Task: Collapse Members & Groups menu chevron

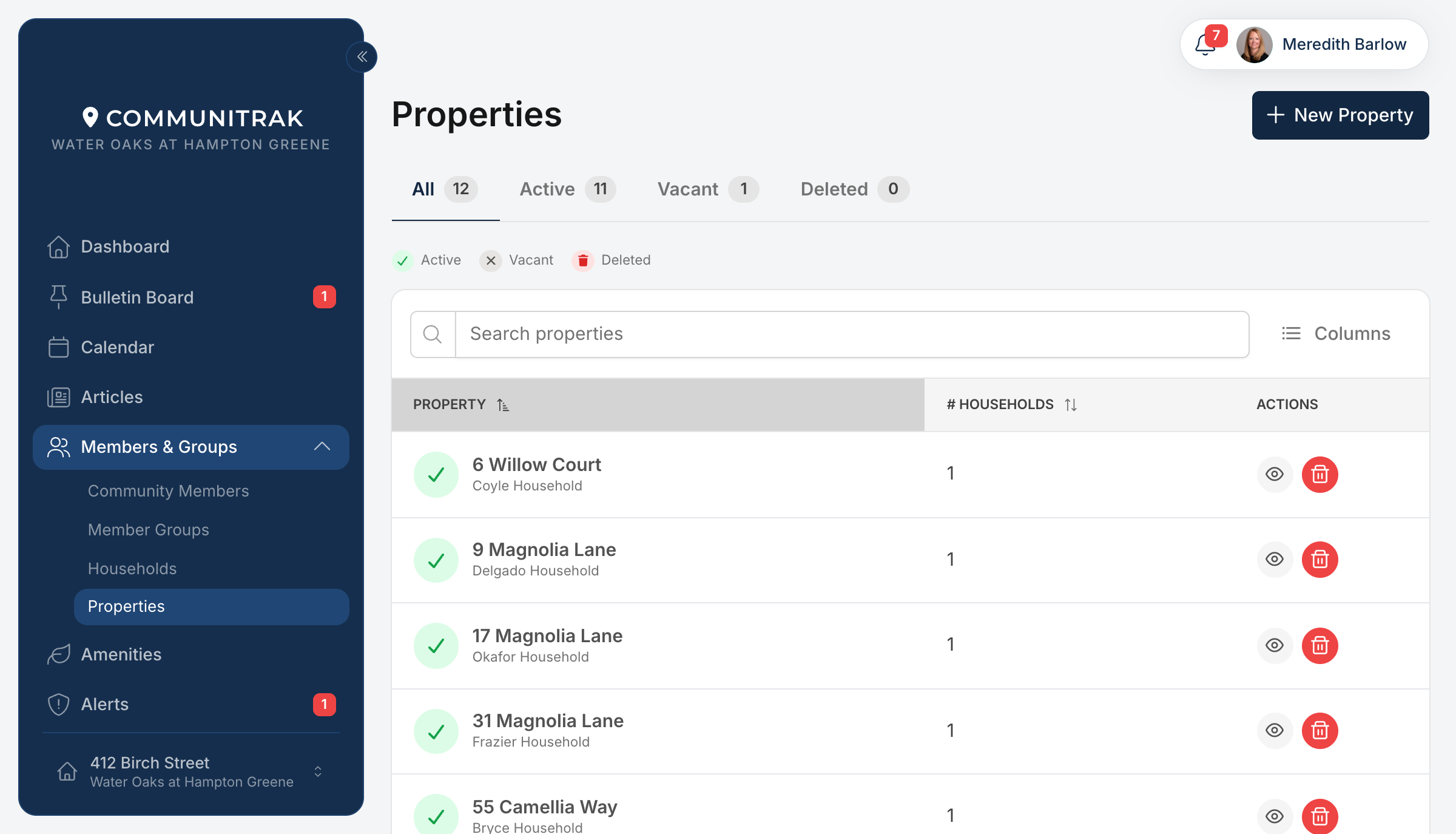Action: pyautogui.click(x=322, y=447)
